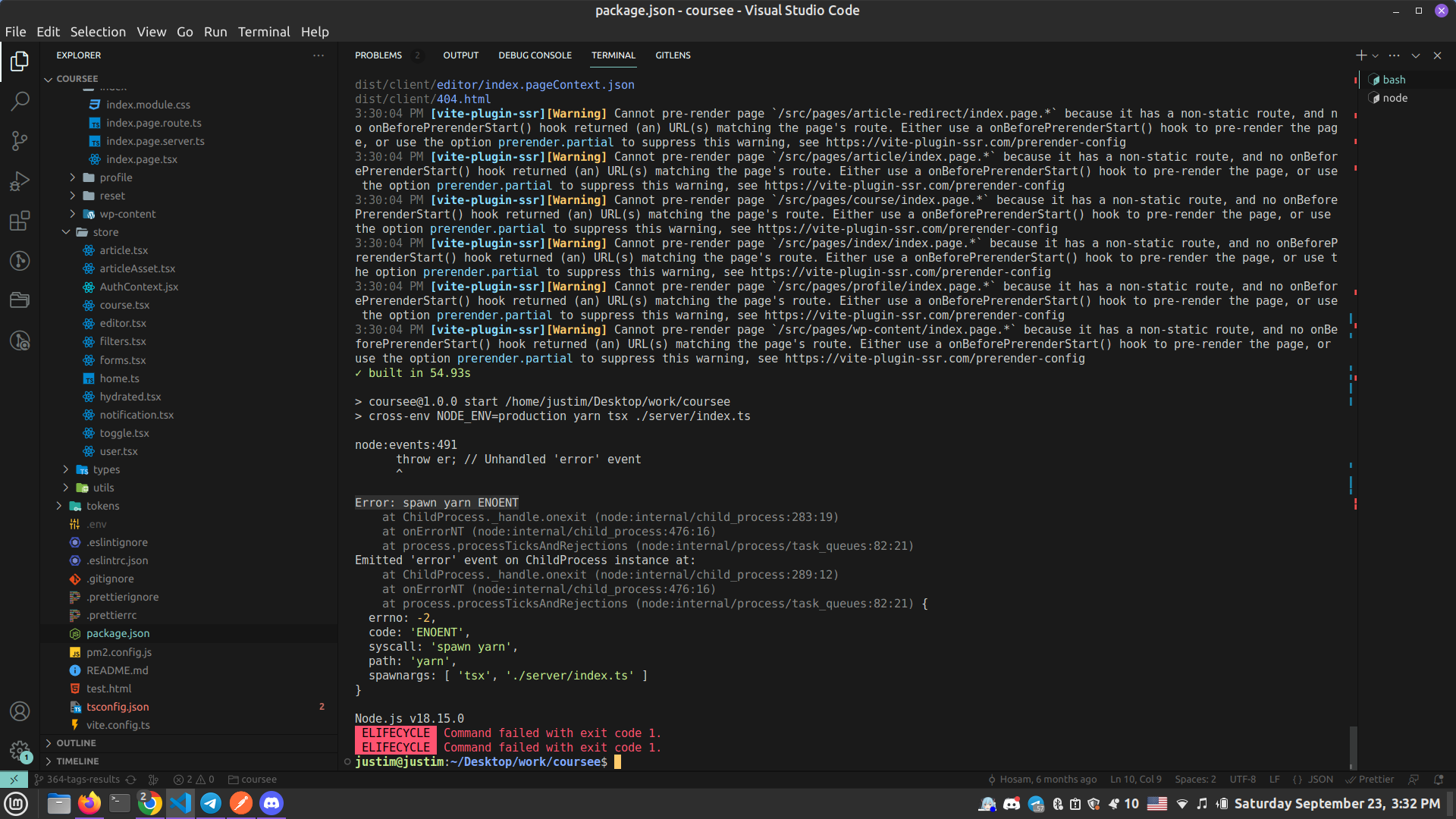Screen dimensions: 1456x819
Task: Open the Run and Debug view
Action: pyautogui.click(x=20, y=181)
